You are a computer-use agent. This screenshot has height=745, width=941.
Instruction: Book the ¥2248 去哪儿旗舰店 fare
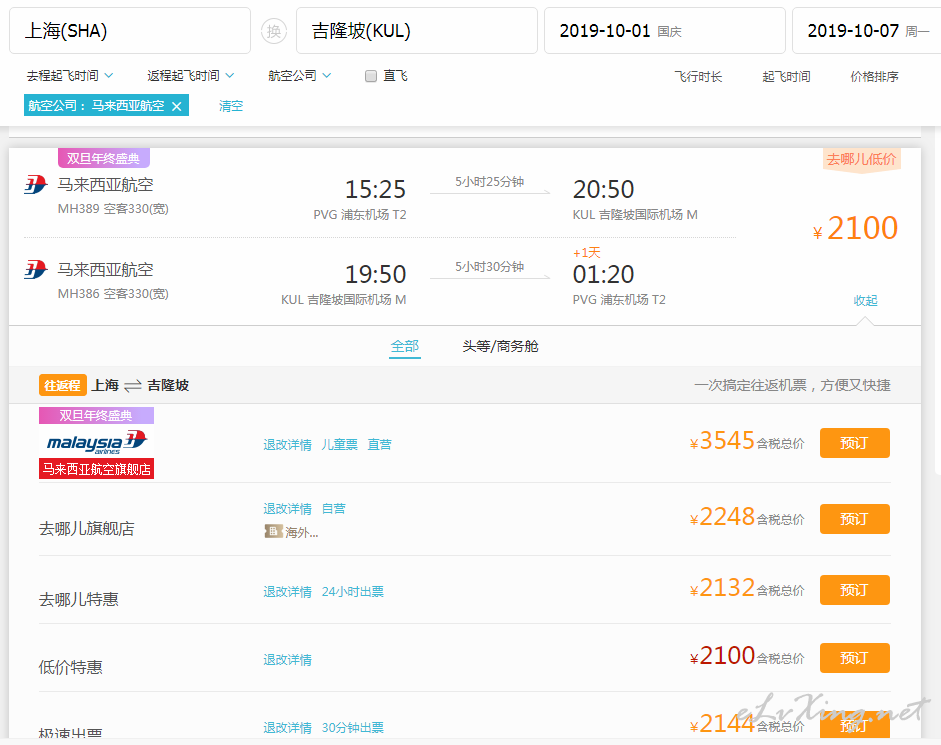[x=855, y=519]
